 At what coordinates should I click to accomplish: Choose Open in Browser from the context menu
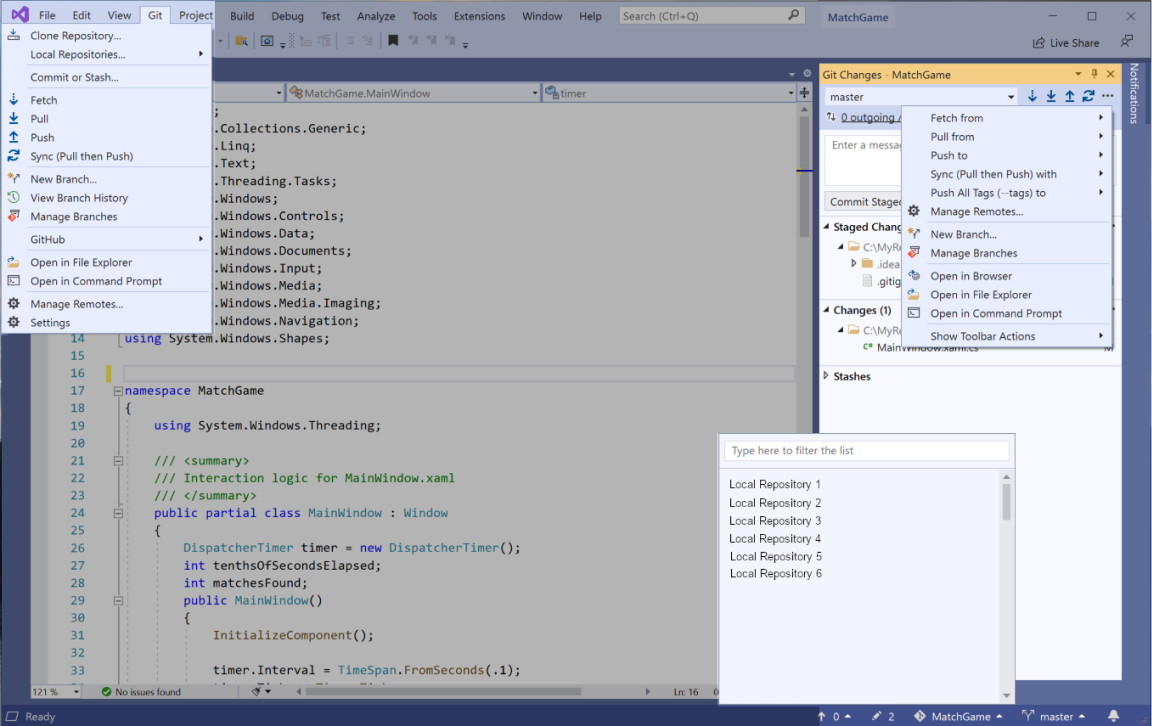coord(970,276)
